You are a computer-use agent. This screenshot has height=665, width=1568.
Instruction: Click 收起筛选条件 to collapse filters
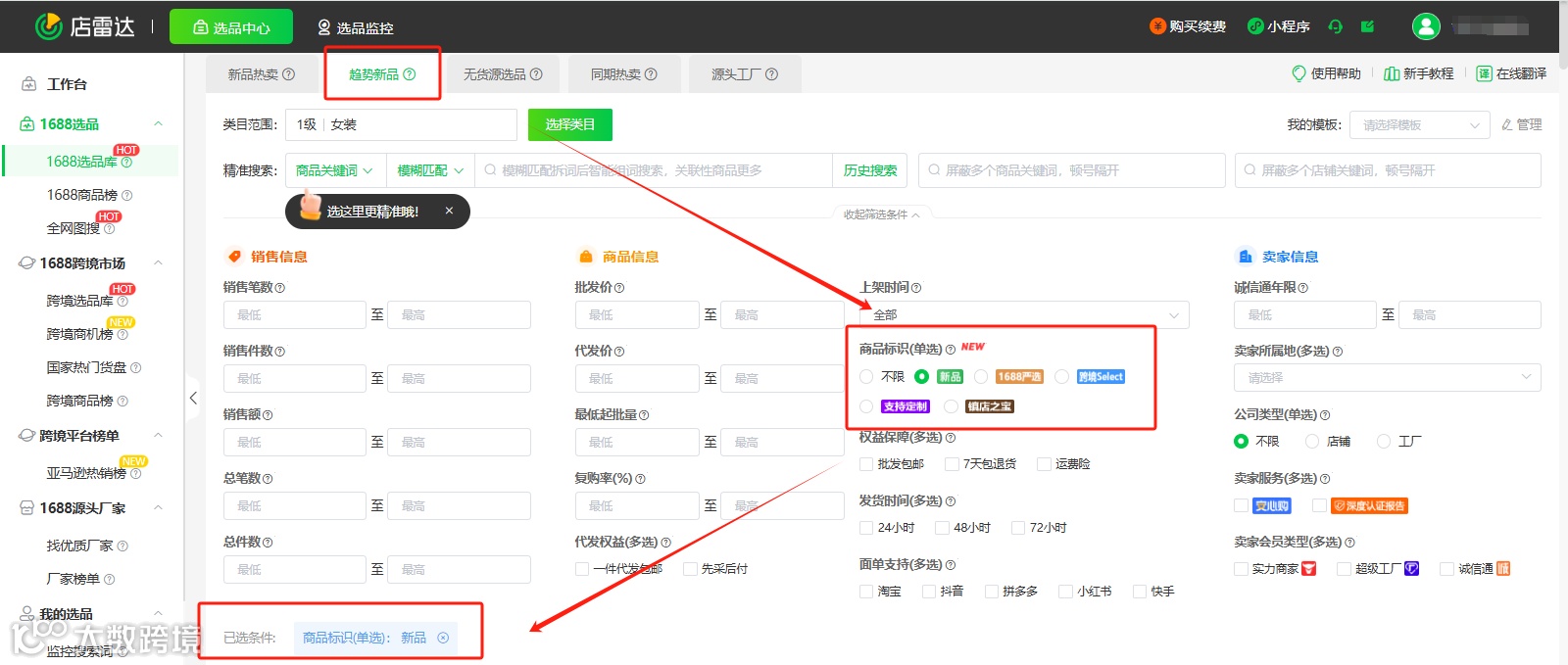point(881,214)
